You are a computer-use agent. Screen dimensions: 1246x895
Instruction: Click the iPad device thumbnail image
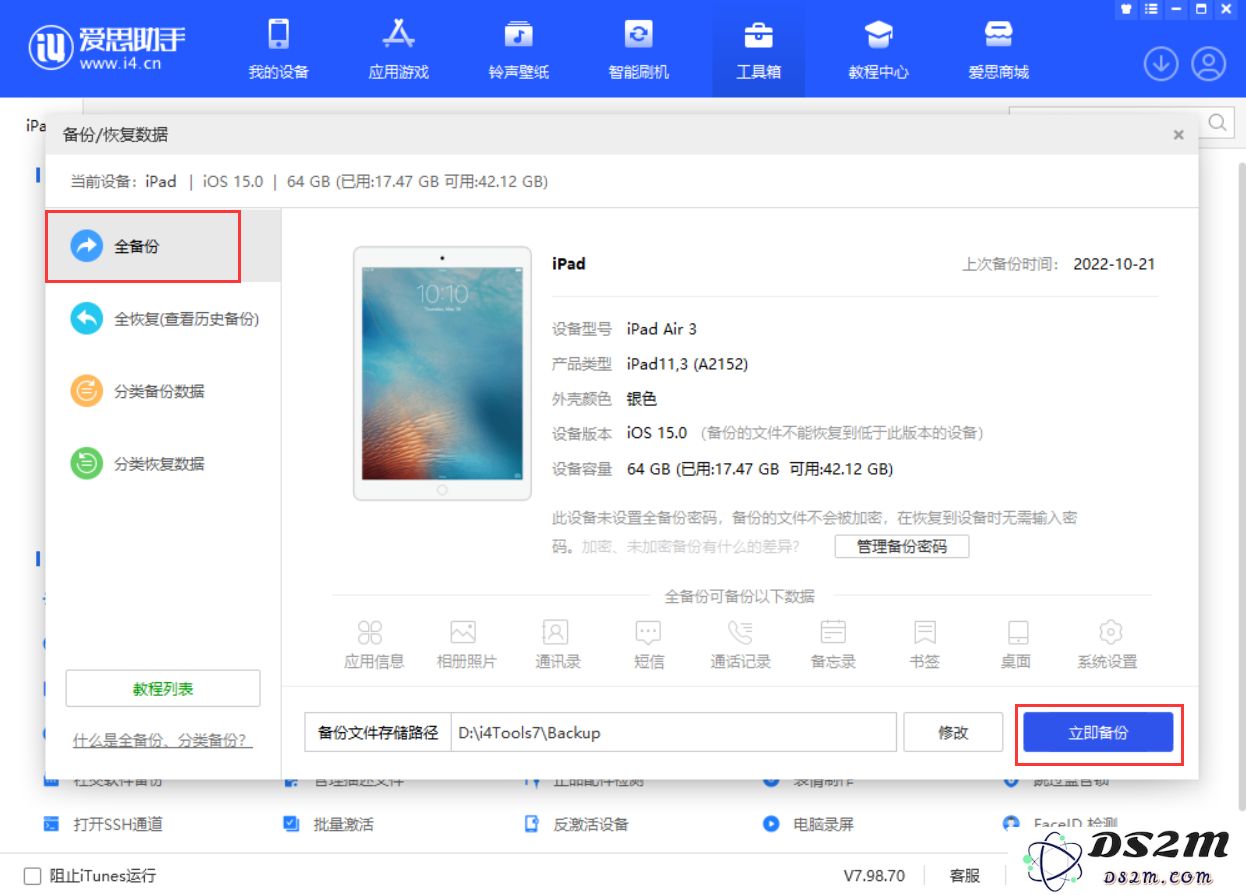[442, 373]
